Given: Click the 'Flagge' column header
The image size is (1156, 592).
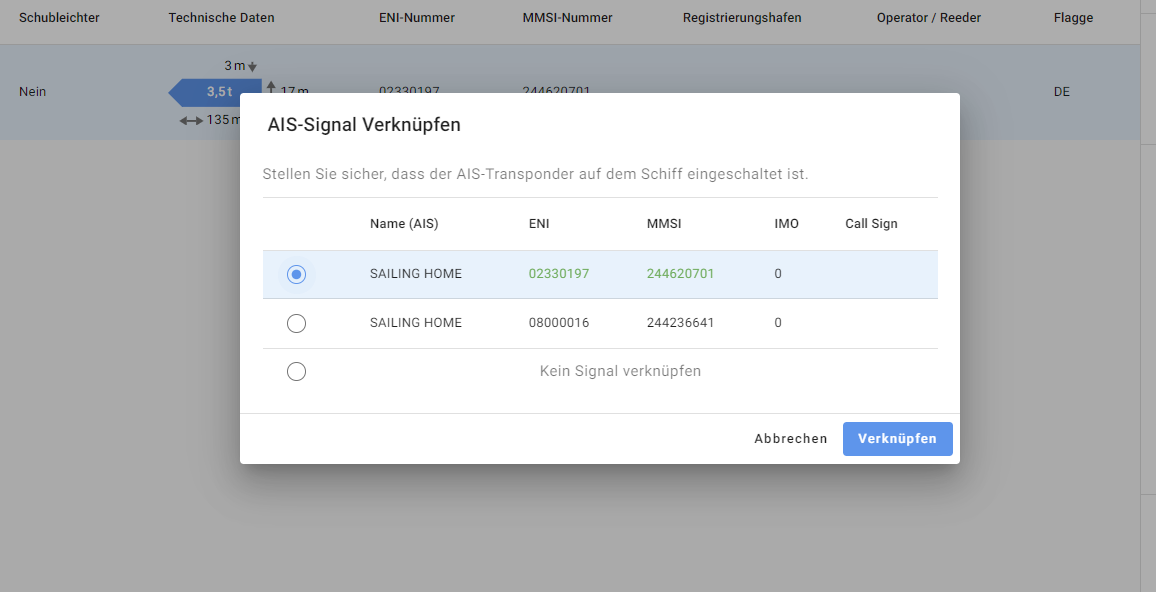Looking at the screenshot, I should click(1073, 18).
